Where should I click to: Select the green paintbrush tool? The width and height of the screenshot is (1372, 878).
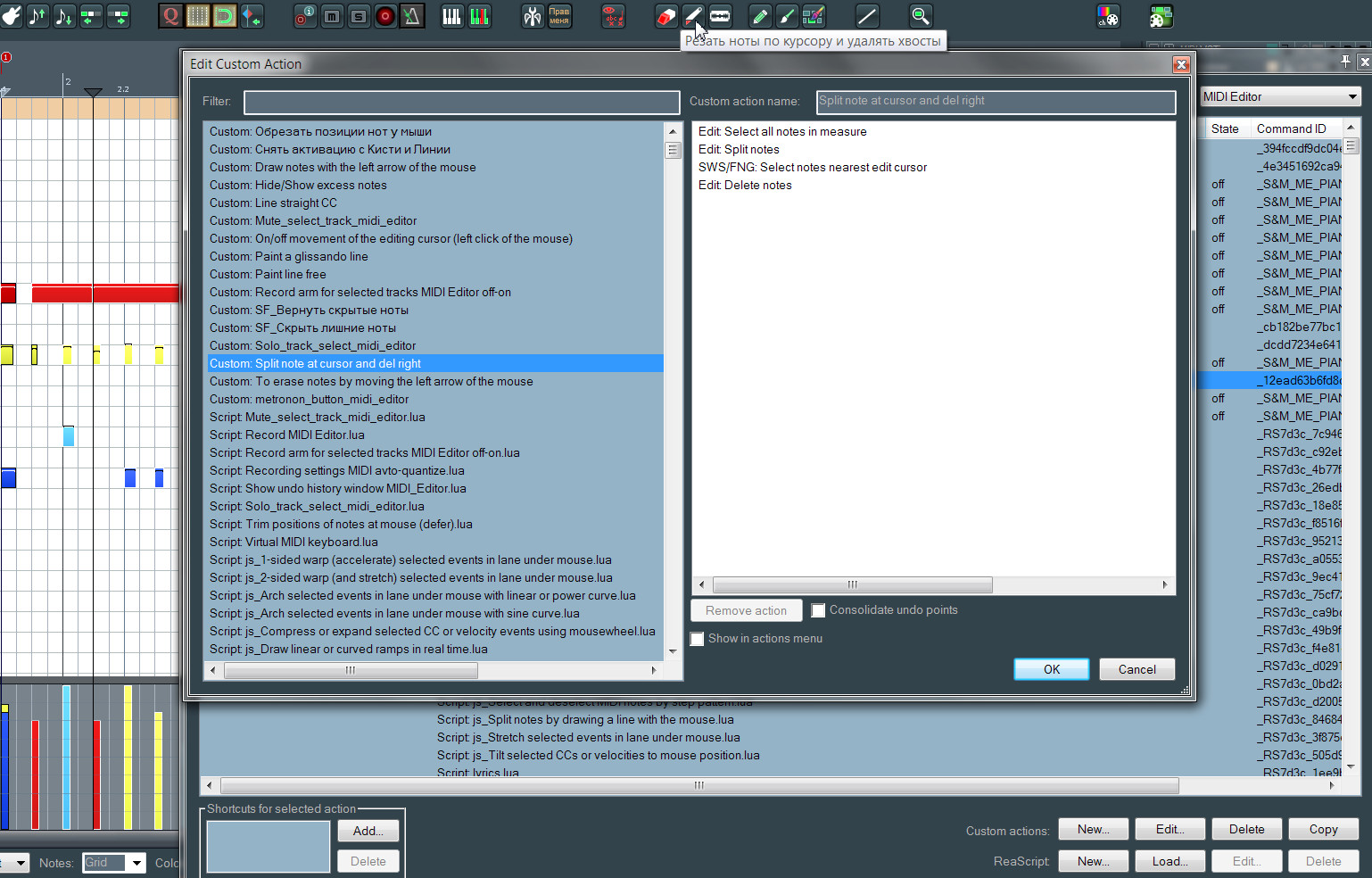(787, 16)
